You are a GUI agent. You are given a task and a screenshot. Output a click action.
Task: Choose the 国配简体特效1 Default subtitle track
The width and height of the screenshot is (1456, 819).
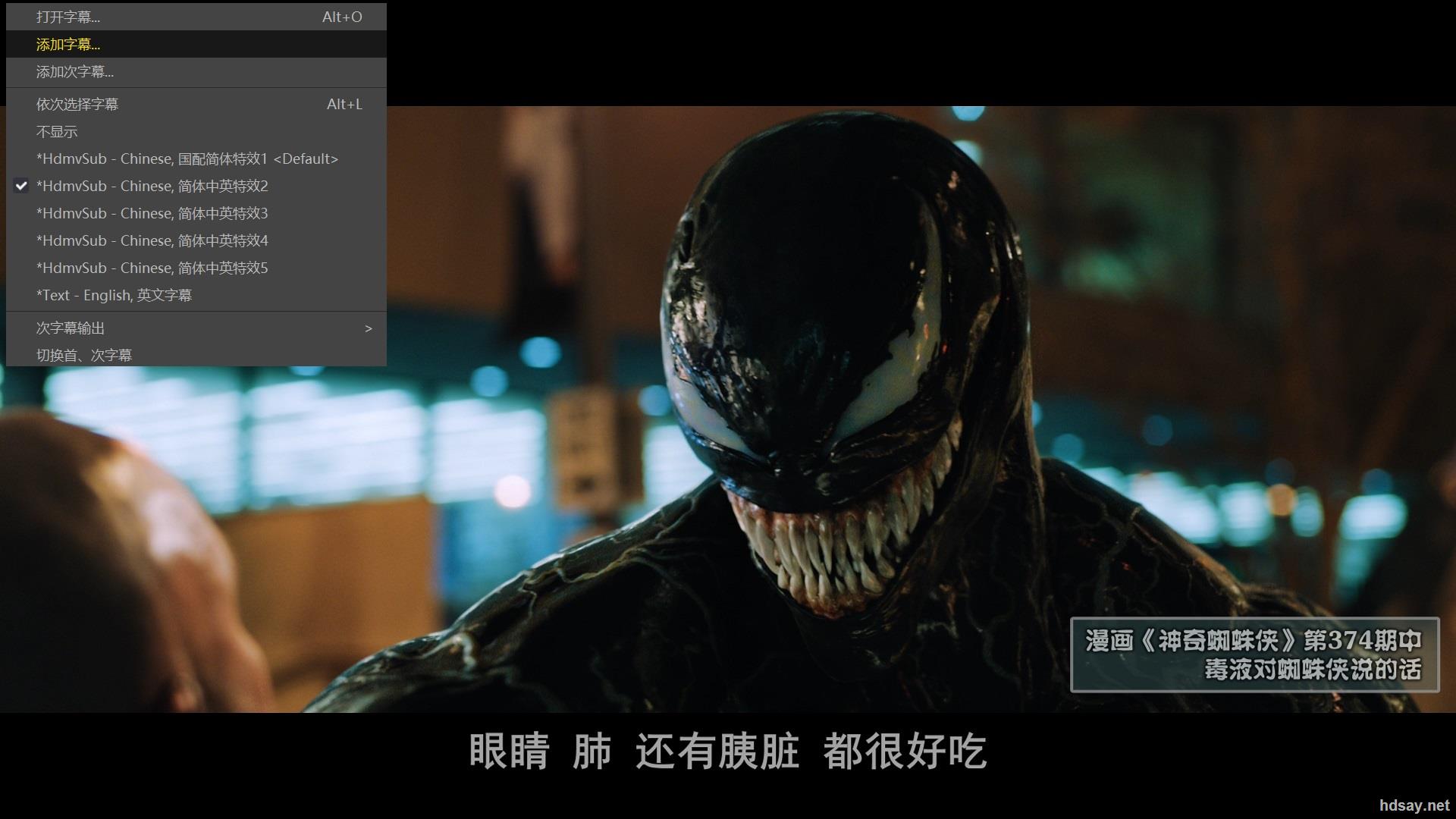[187, 158]
